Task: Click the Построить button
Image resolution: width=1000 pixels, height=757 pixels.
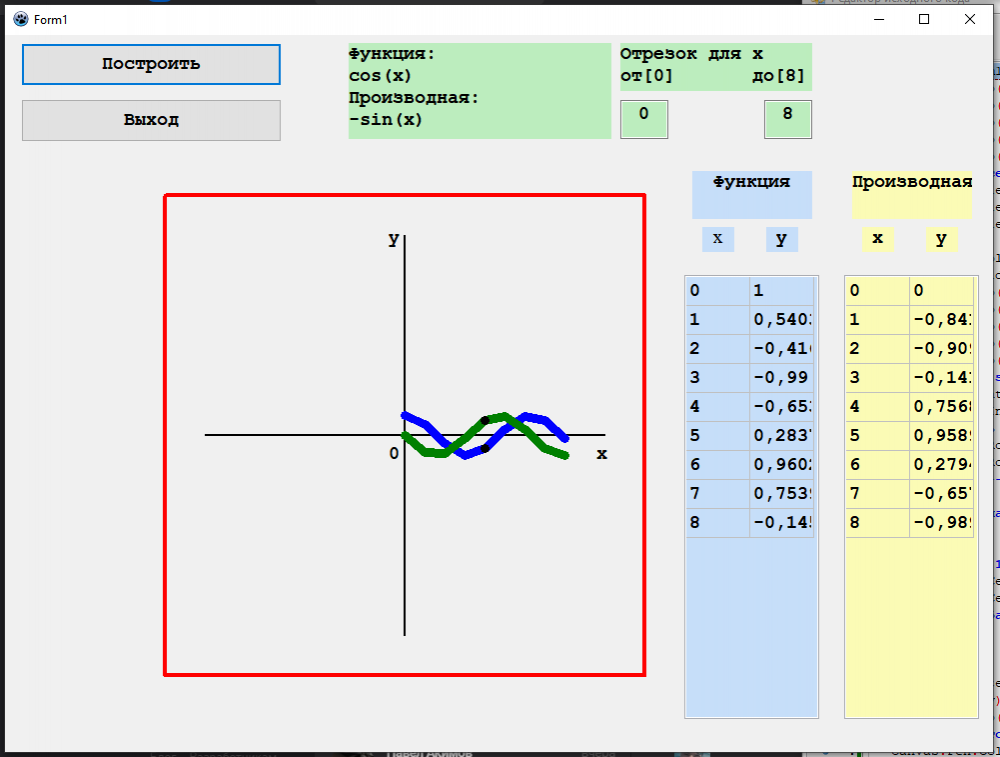Action: pyautogui.click(x=151, y=64)
